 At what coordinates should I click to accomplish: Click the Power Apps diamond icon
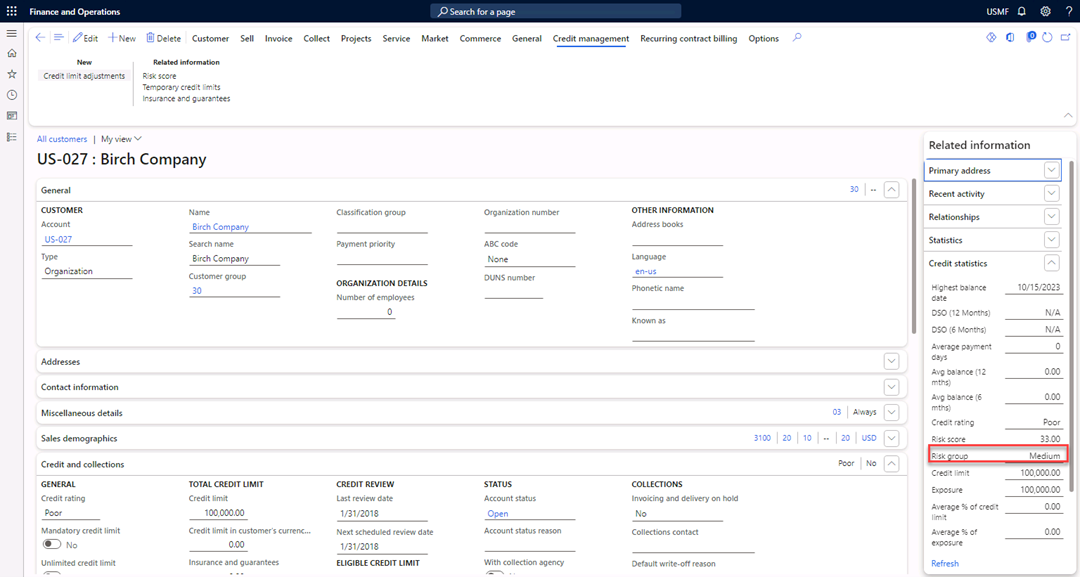[x=991, y=38]
